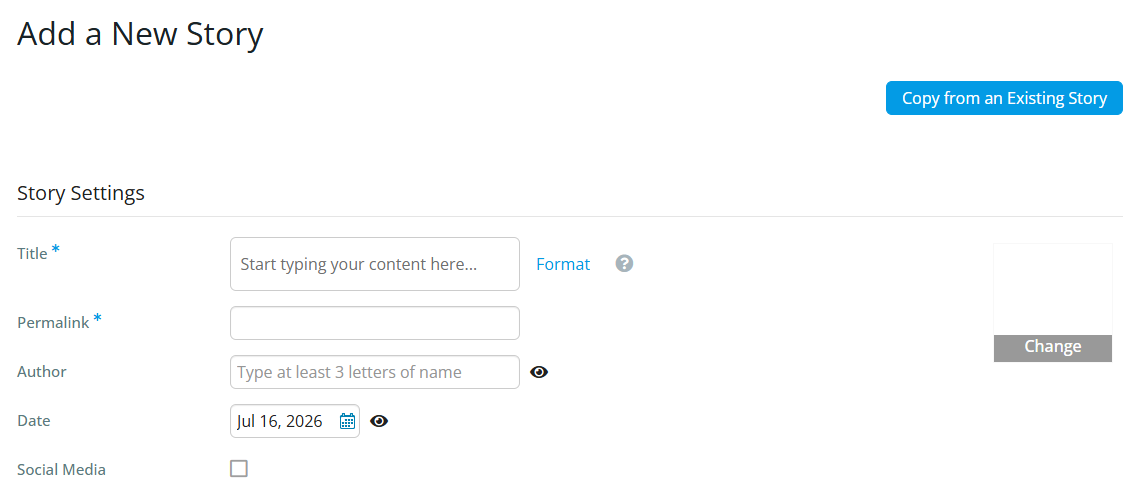Click the Date field label
This screenshot has height=495, width=1137.
pos(33,420)
